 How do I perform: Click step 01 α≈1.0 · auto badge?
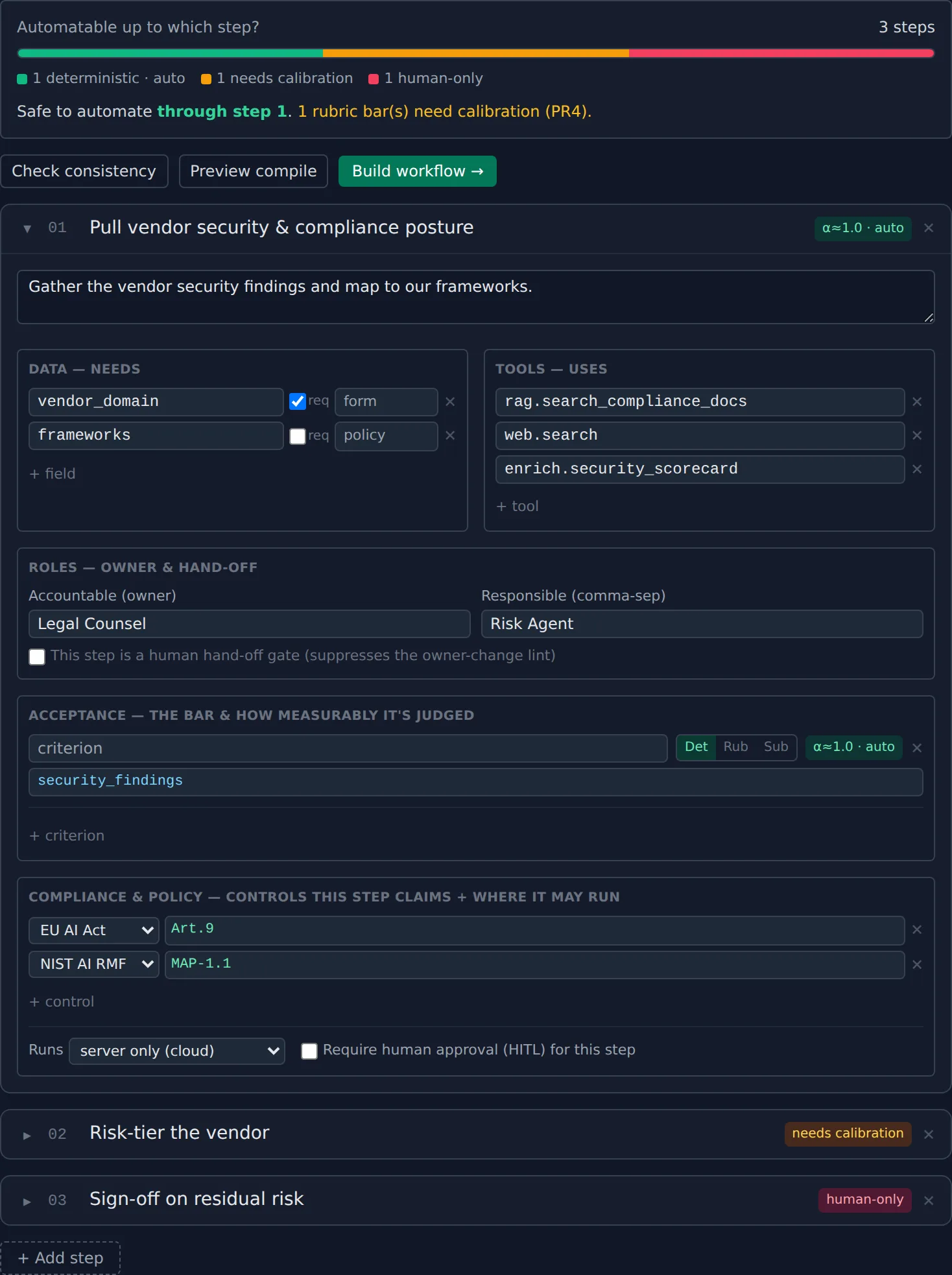pos(863,228)
